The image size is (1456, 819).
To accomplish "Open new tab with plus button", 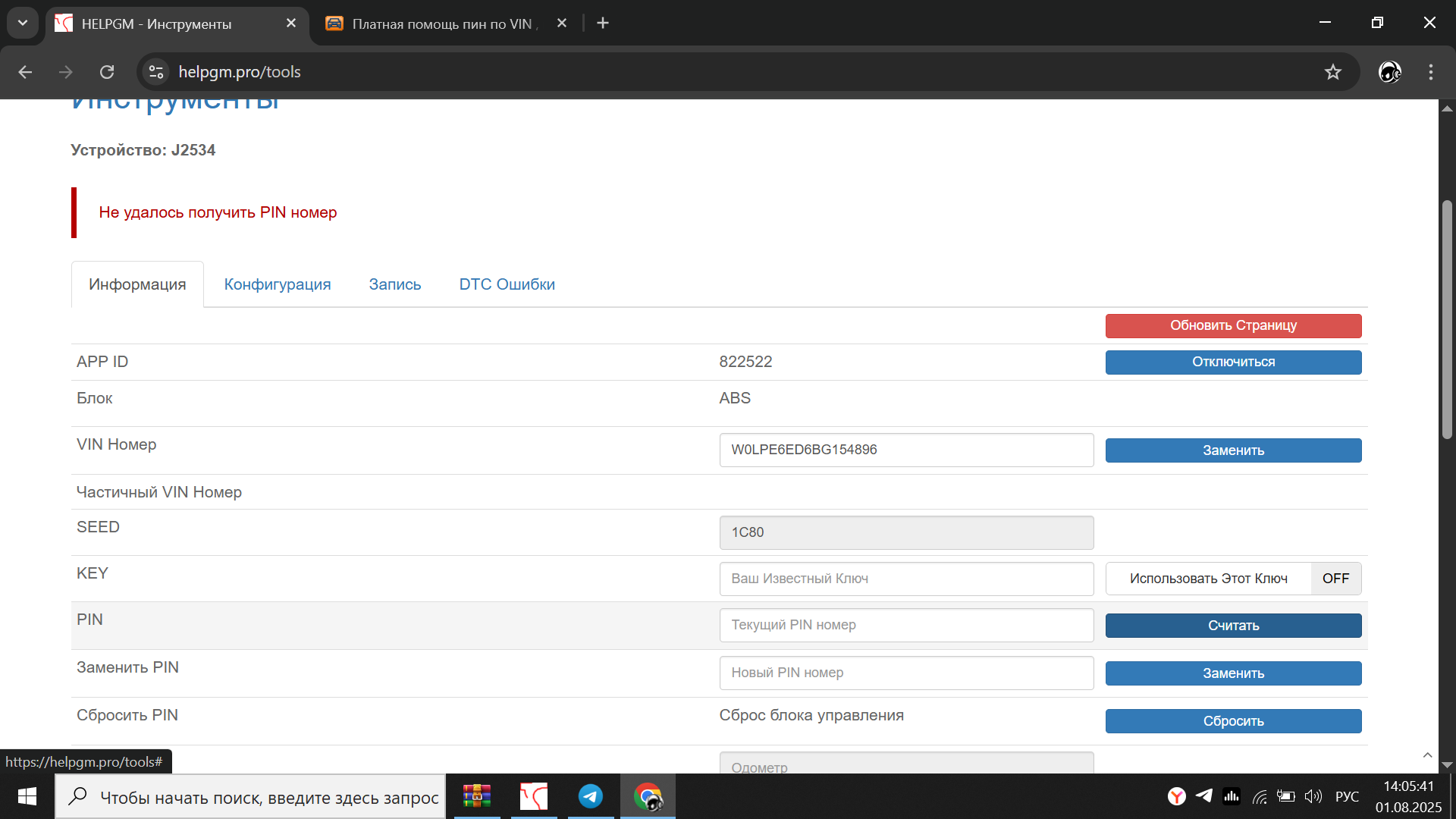I will tap(603, 23).
